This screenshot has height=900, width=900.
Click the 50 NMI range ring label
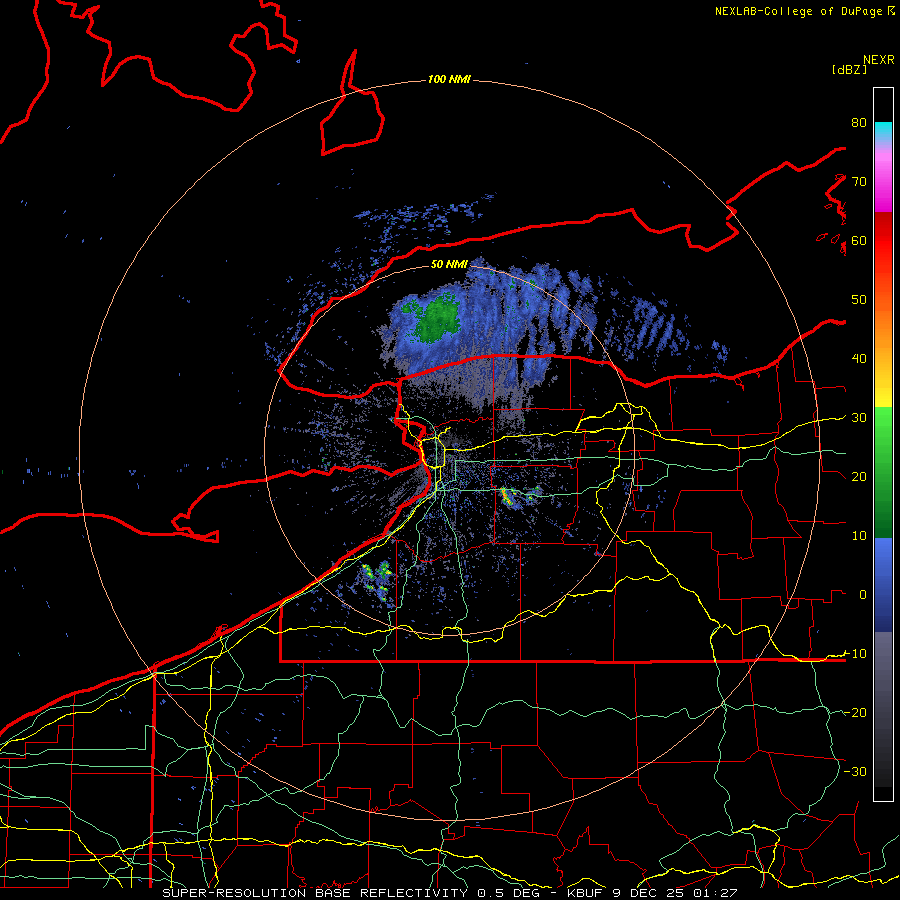pyautogui.click(x=449, y=264)
